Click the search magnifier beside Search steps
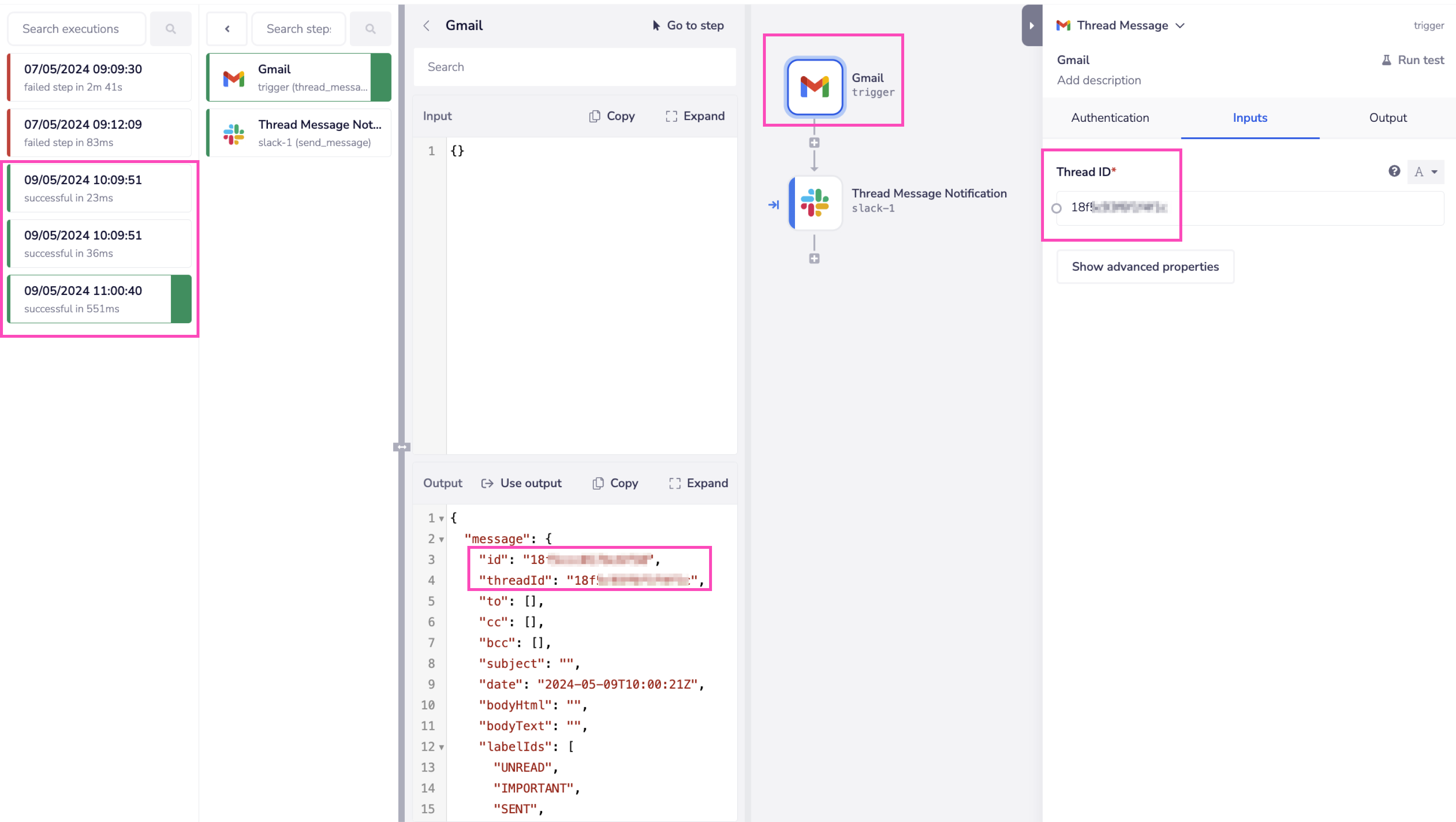Screen dimensions: 1456x822 click(370, 28)
